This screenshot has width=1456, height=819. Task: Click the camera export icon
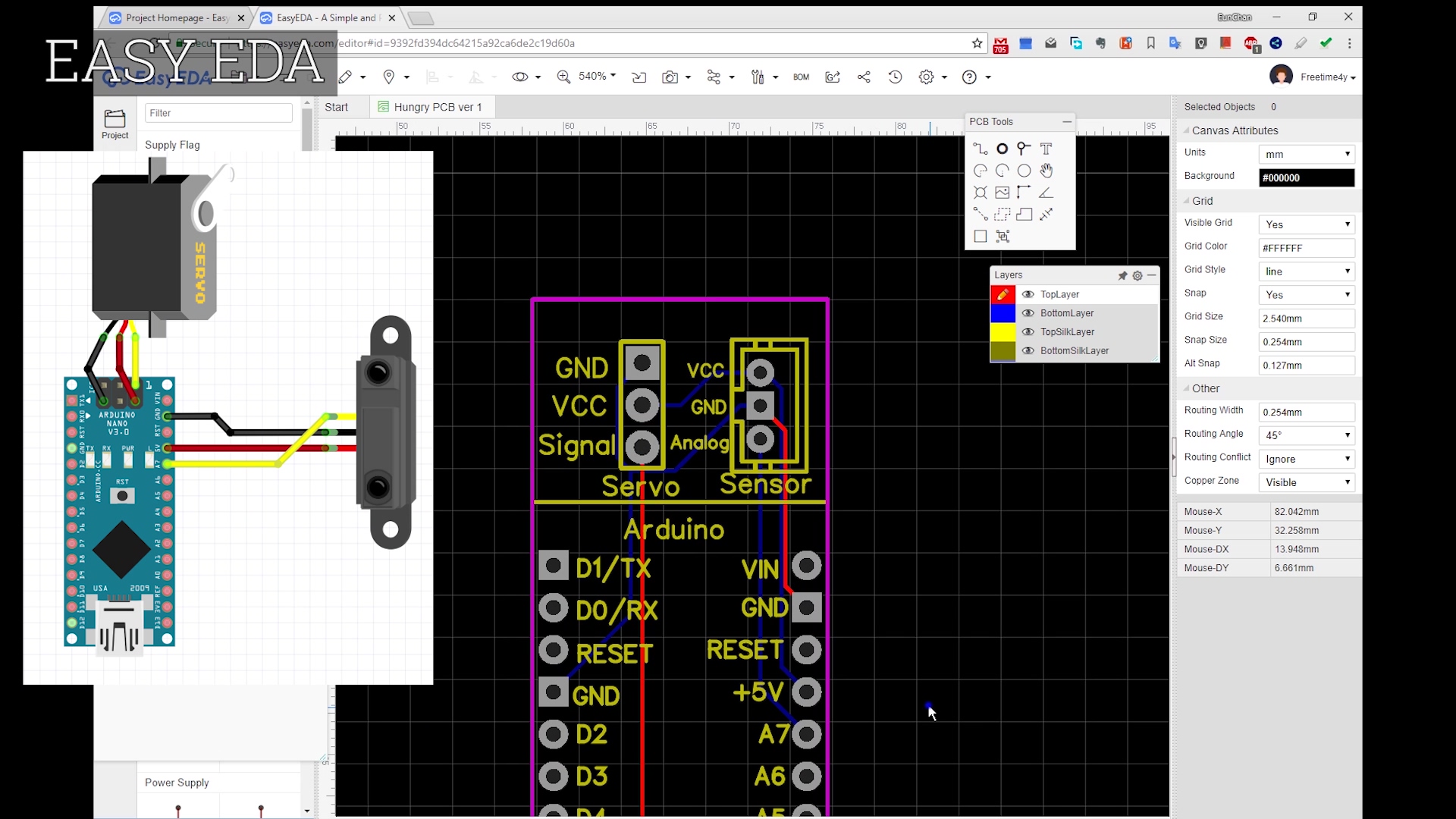pos(670,77)
